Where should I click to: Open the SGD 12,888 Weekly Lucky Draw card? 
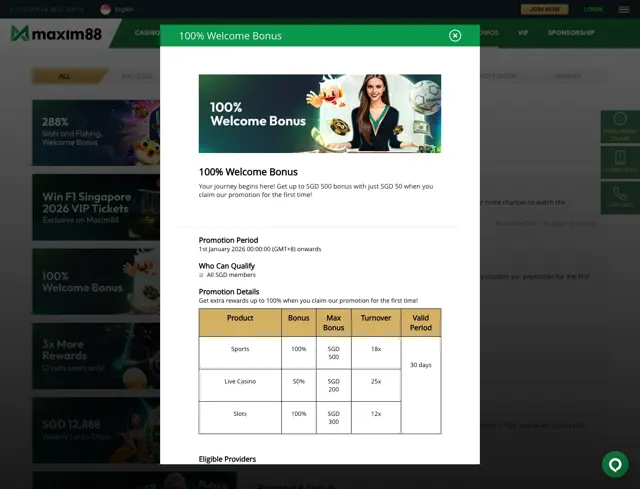pos(96,430)
